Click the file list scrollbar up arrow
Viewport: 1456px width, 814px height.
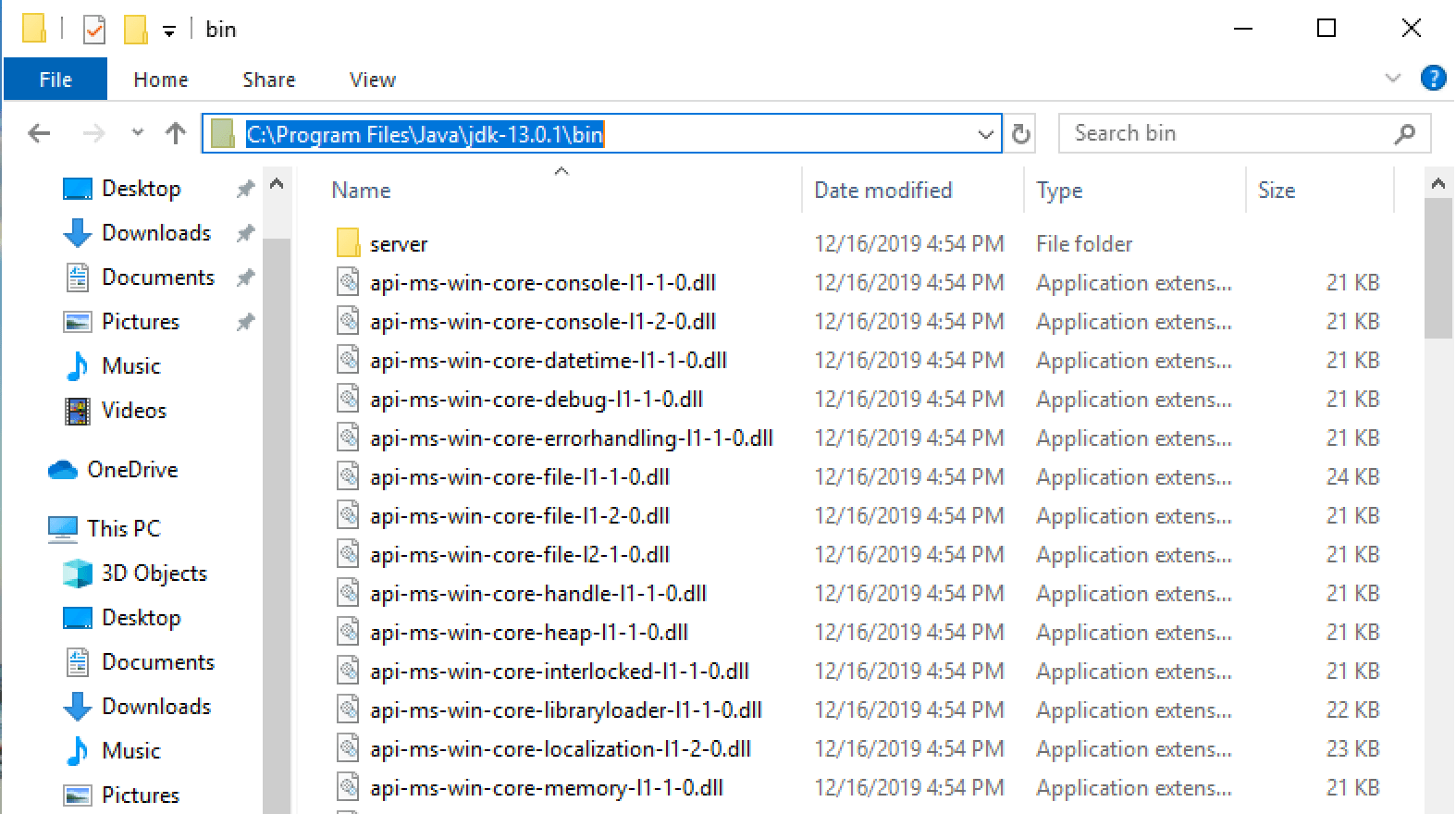(x=1438, y=184)
